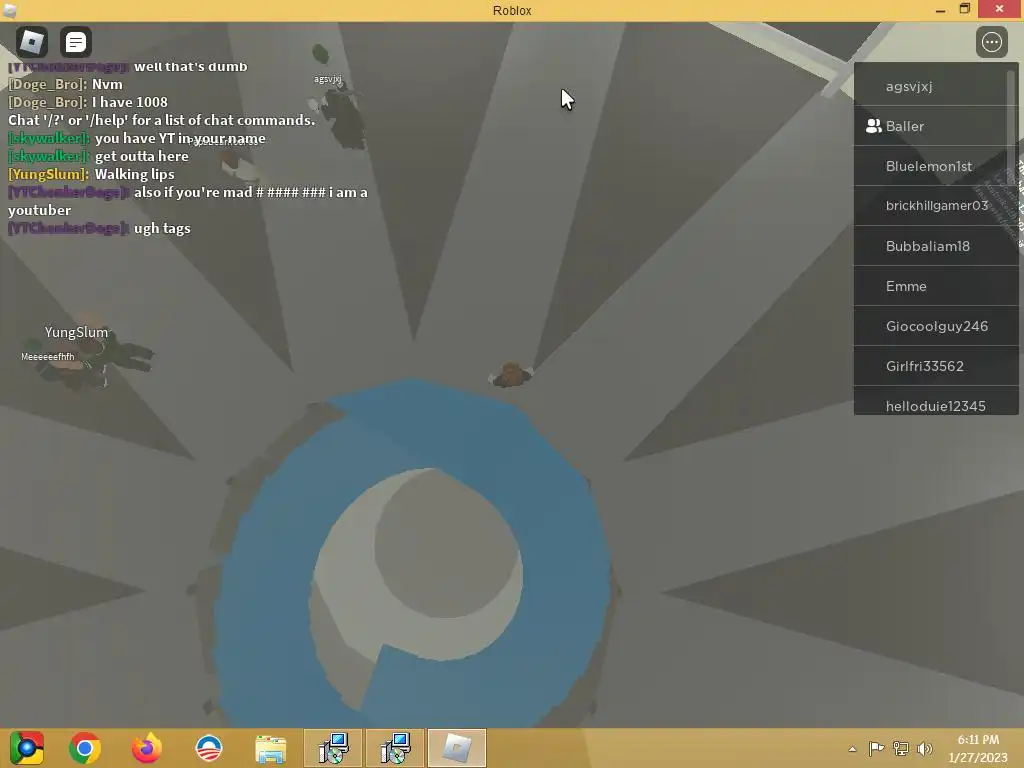Image resolution: width=1024 pixels, height=768 pixels.
Task: Open the colorful first taskbar app icon
Action: pyautogui.click(x=26, y=748)
